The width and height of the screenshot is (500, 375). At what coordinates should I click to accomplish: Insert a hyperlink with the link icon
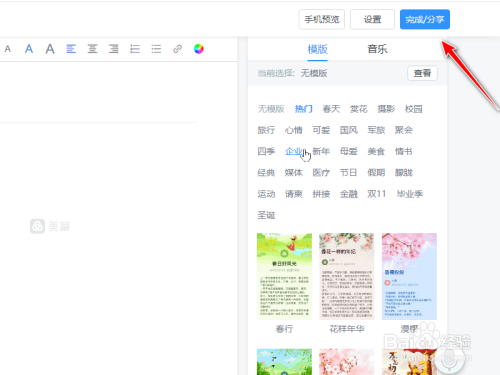tap(177, 49)
